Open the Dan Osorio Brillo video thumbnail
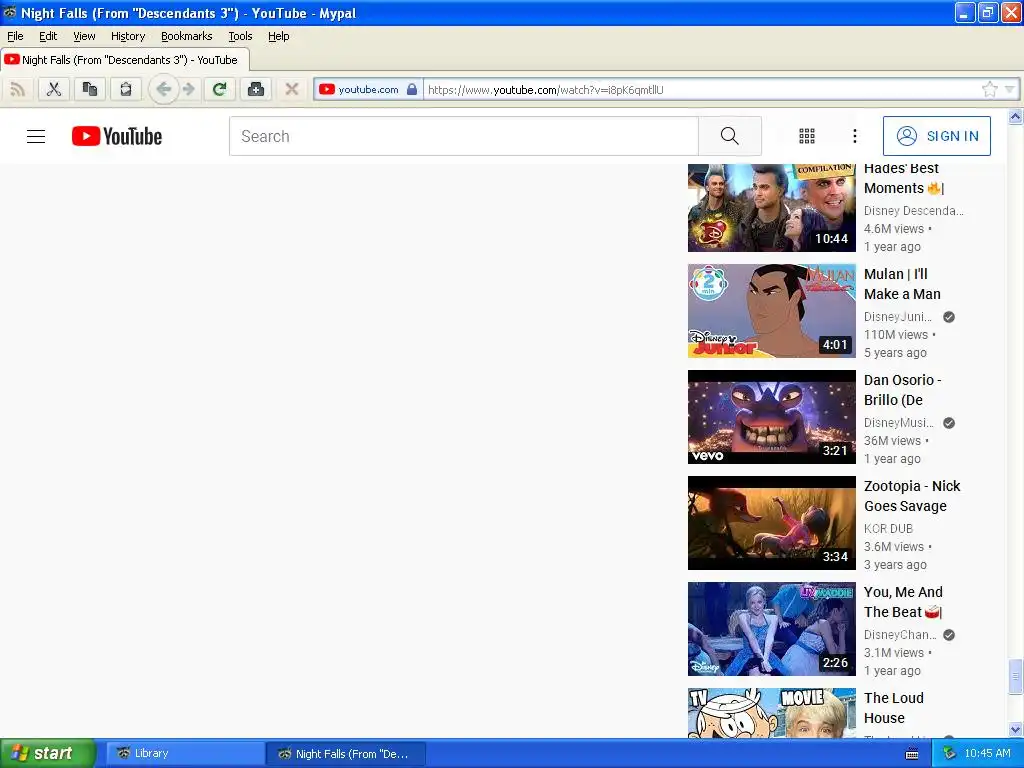This screenshot has width=1024, height=768. [771, 417]
